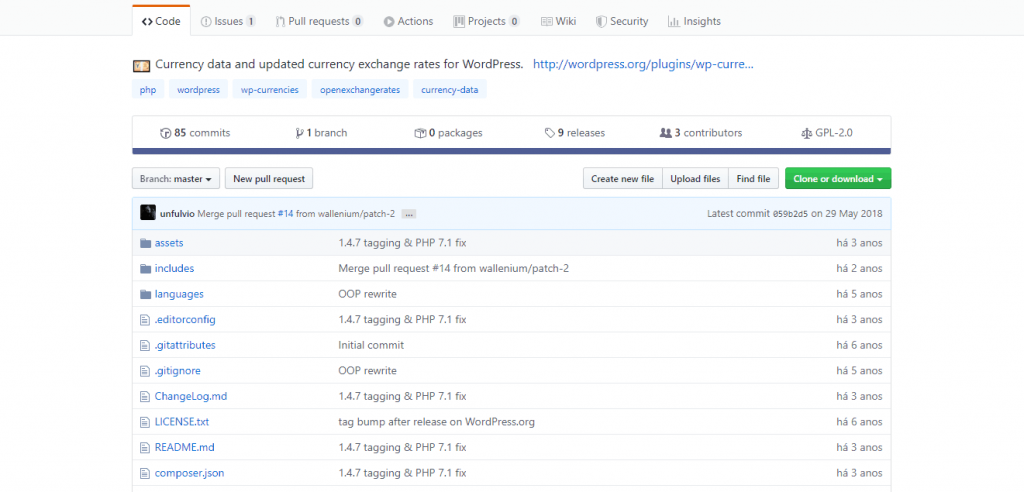Click the contributors people icon

665,133
